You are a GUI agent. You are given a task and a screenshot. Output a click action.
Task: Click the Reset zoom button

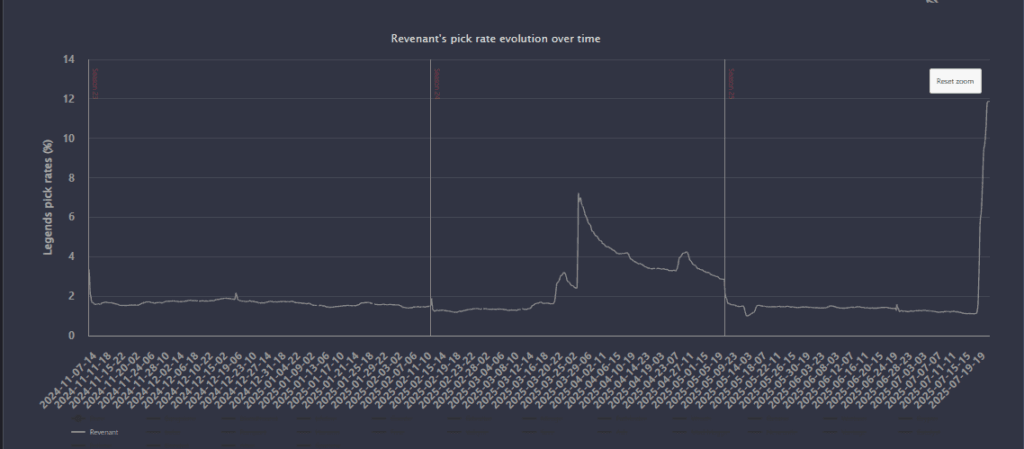click(954, 82)
